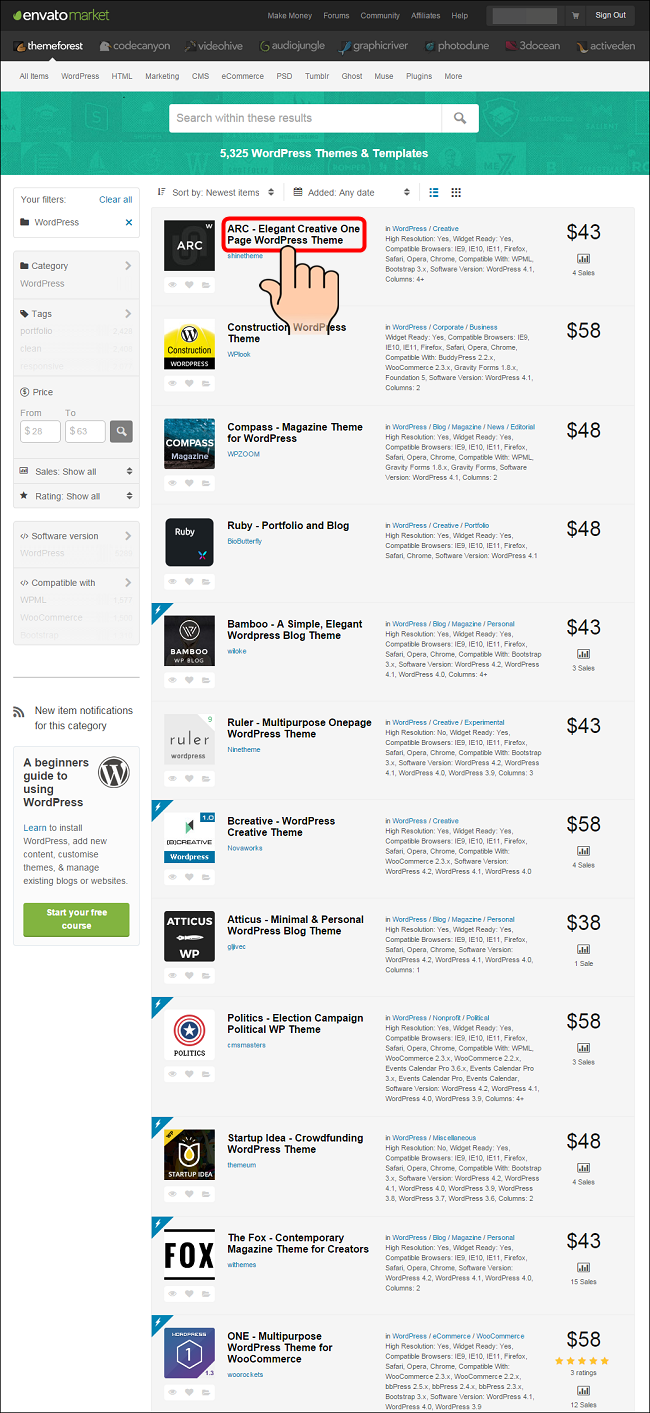The height and width of the screenshot is (1413, 650).
Task: Click the five-star rating of ONE Multipurpose theme
Action: 583,1361
